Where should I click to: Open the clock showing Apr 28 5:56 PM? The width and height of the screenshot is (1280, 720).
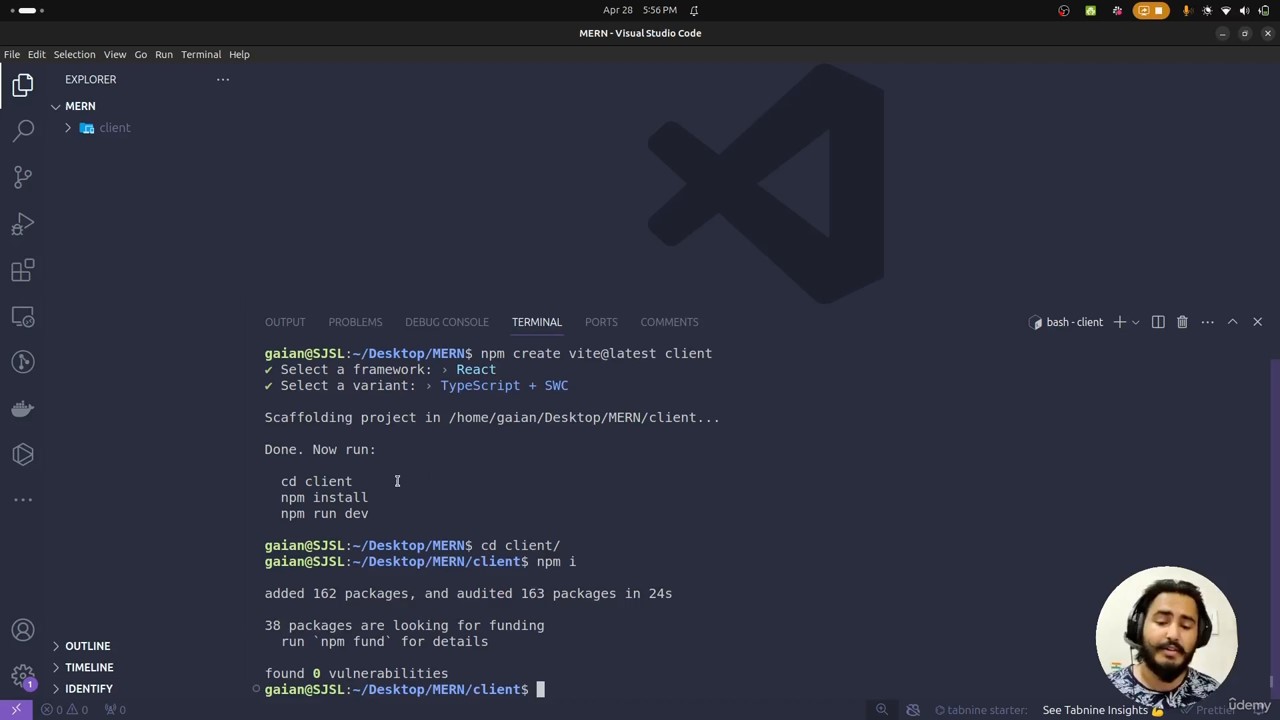(640, 10)
